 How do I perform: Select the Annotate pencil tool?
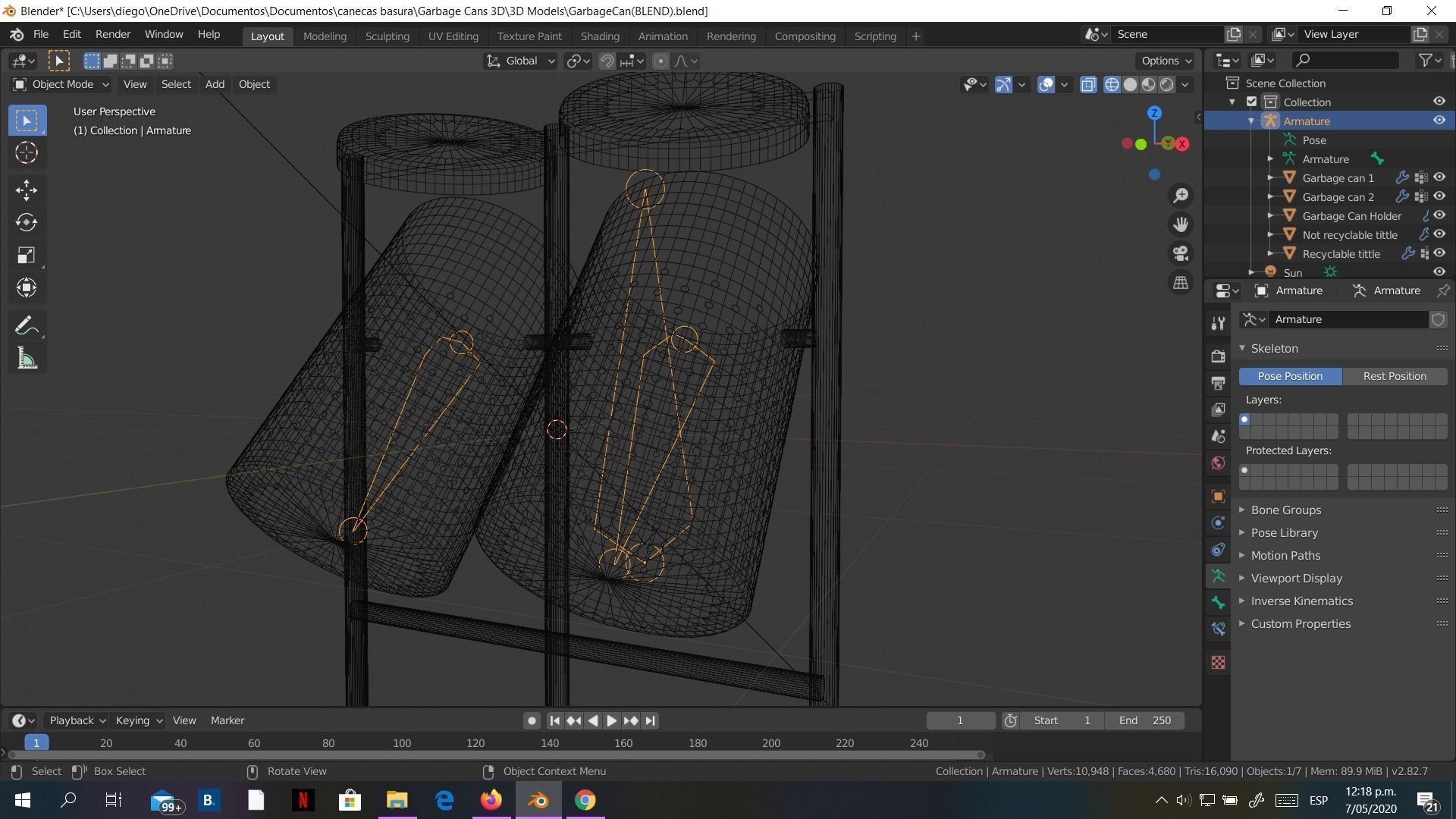27,326
